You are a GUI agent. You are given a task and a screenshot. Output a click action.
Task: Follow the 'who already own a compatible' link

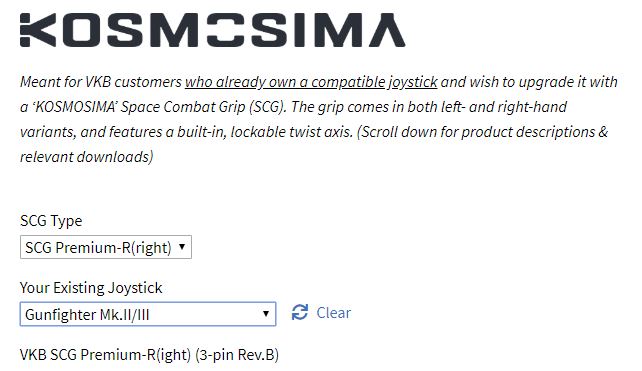tap(285, 82)
